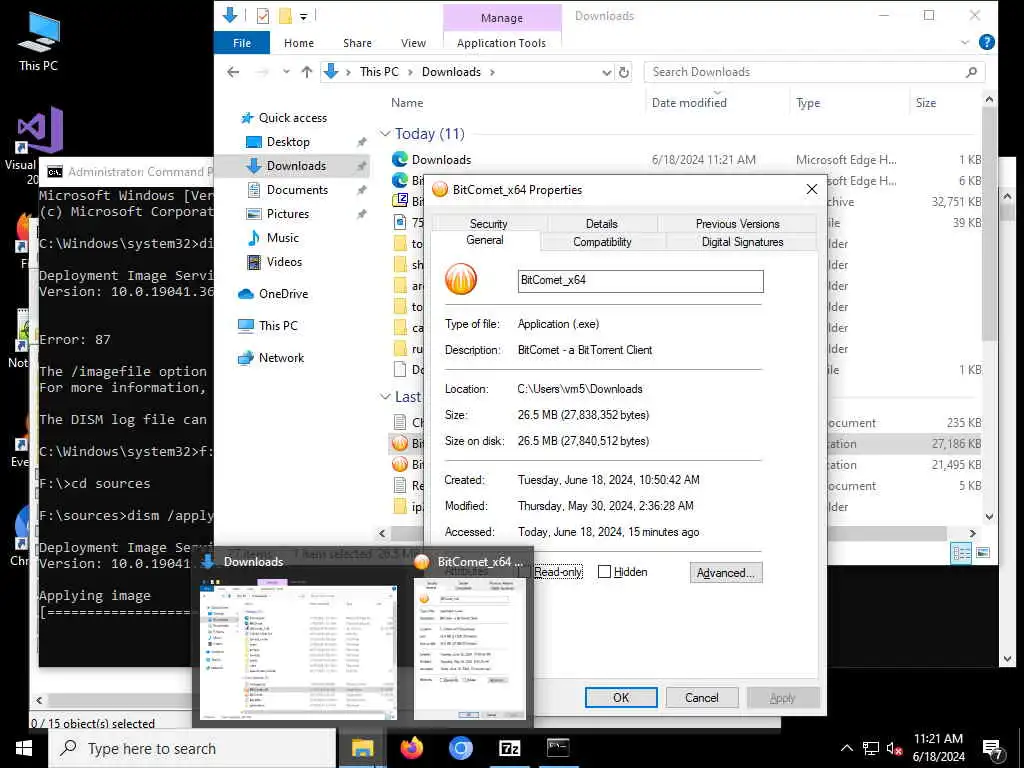Switch to the Security tab
Screen dimensions: 1024x768
[x=488, y=223]
